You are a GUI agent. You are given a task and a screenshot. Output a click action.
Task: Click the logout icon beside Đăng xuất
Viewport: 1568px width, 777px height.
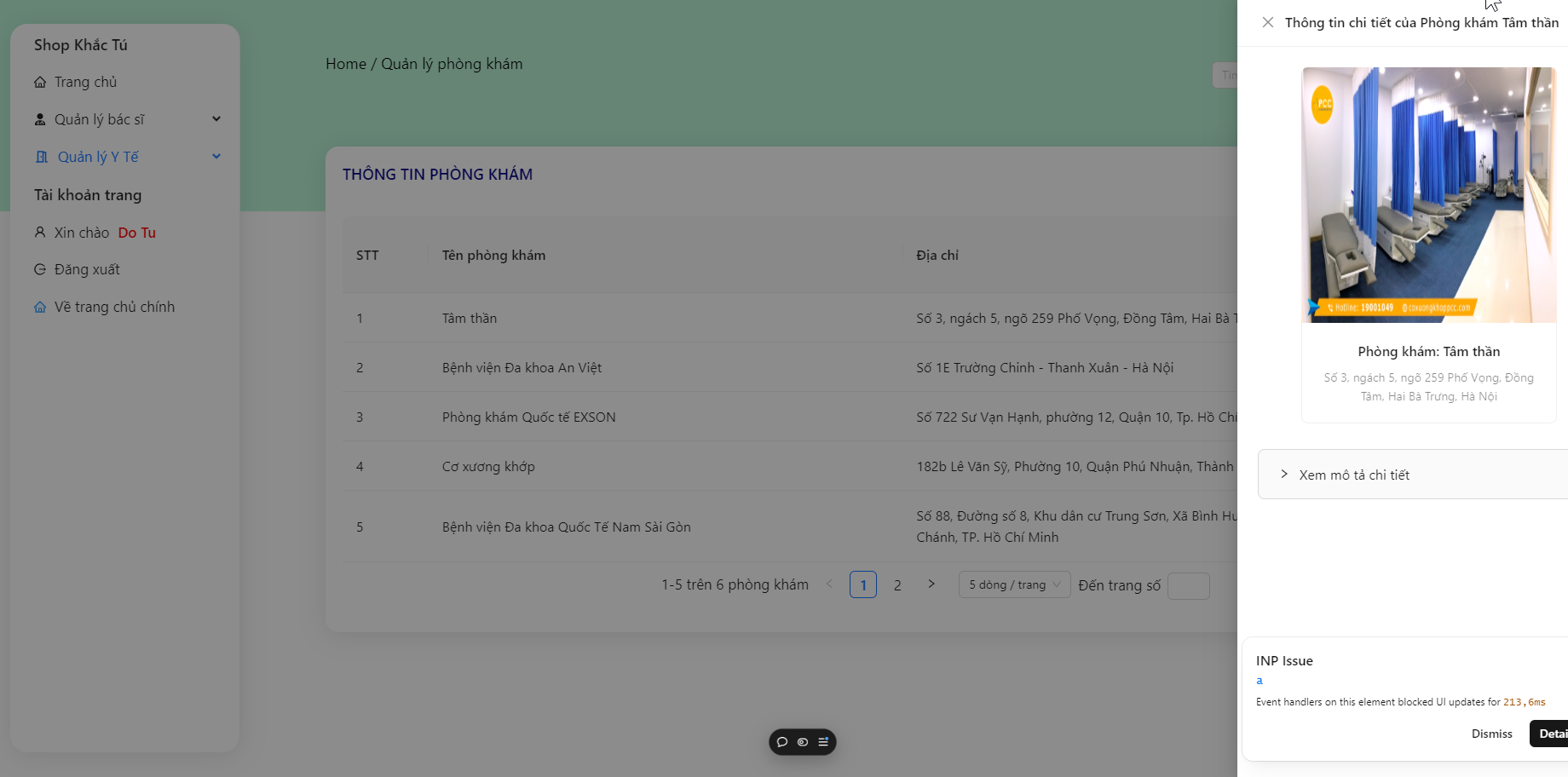coord(40,269)
